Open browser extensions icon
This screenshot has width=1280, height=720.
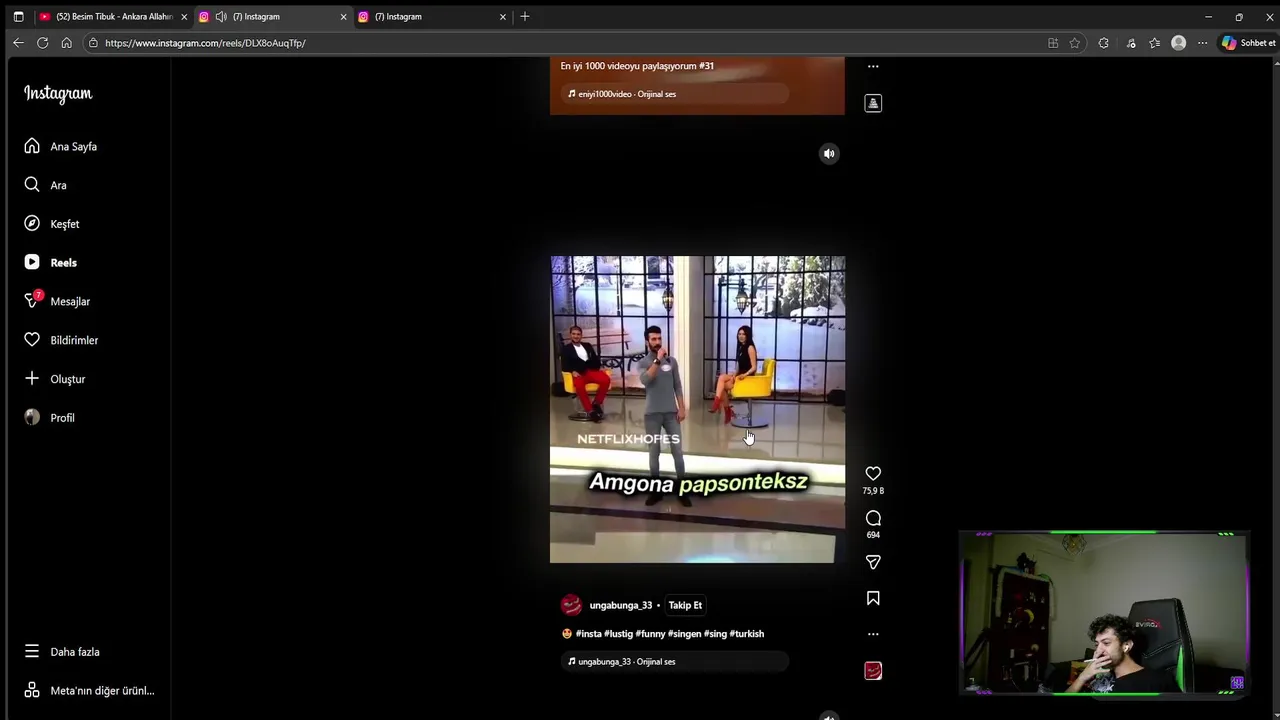coord(1104,43)
